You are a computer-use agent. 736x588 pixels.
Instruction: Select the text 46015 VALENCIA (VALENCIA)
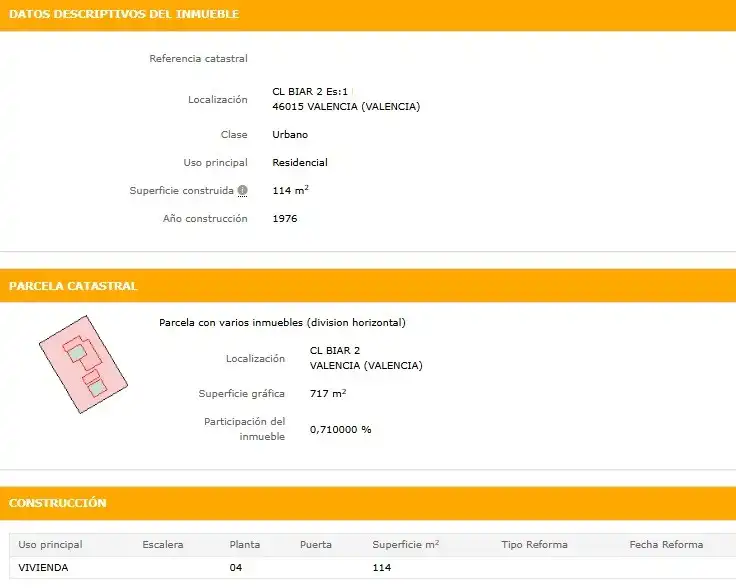(x=346, y=107)
